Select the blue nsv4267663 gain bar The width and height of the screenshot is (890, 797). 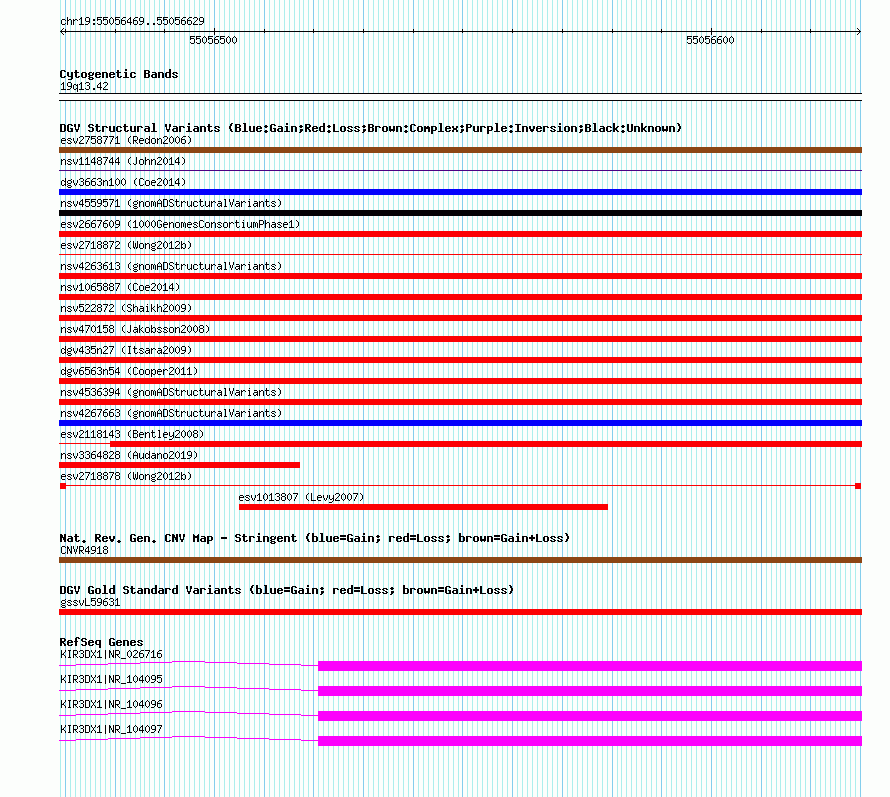click(x=460, y=423)
